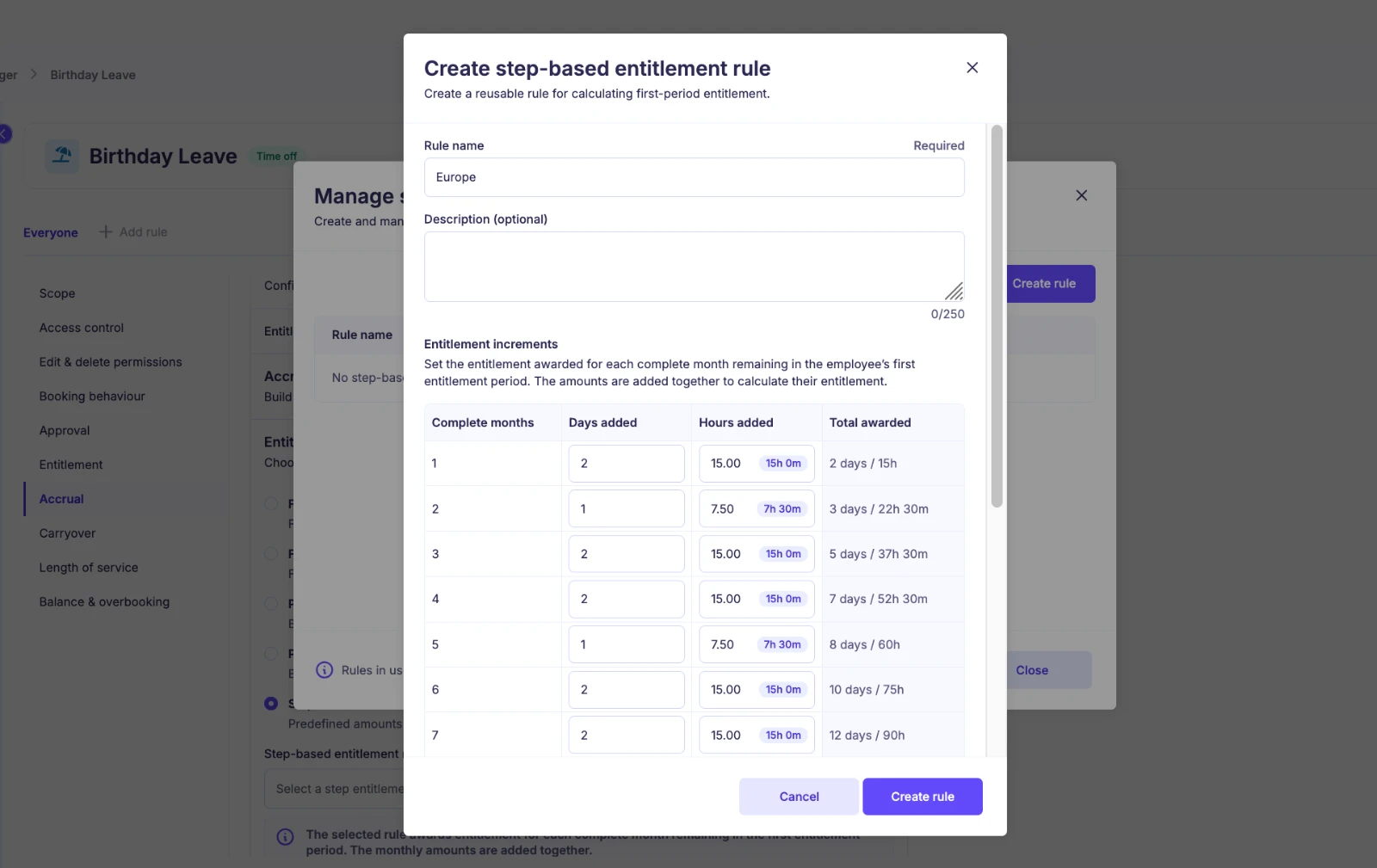This screenshot has width=1377, height=868.
Task: Click Days added field for month 7
Action: [627, 735]
